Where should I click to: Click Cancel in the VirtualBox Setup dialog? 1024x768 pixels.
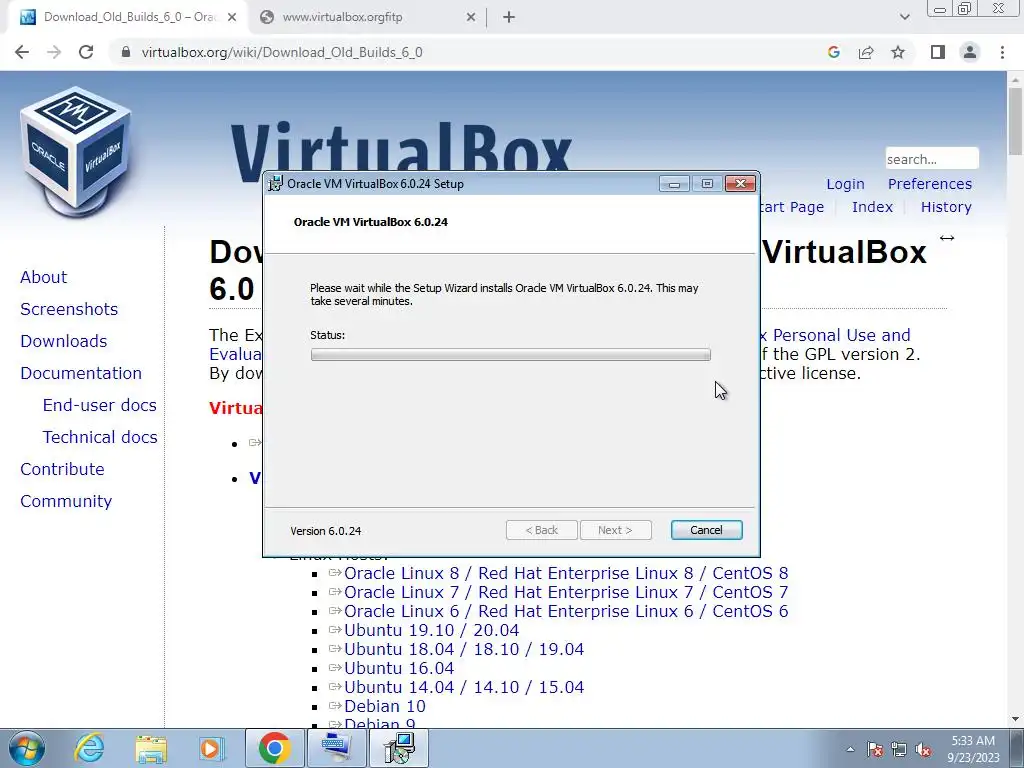(x=706, y=530)
